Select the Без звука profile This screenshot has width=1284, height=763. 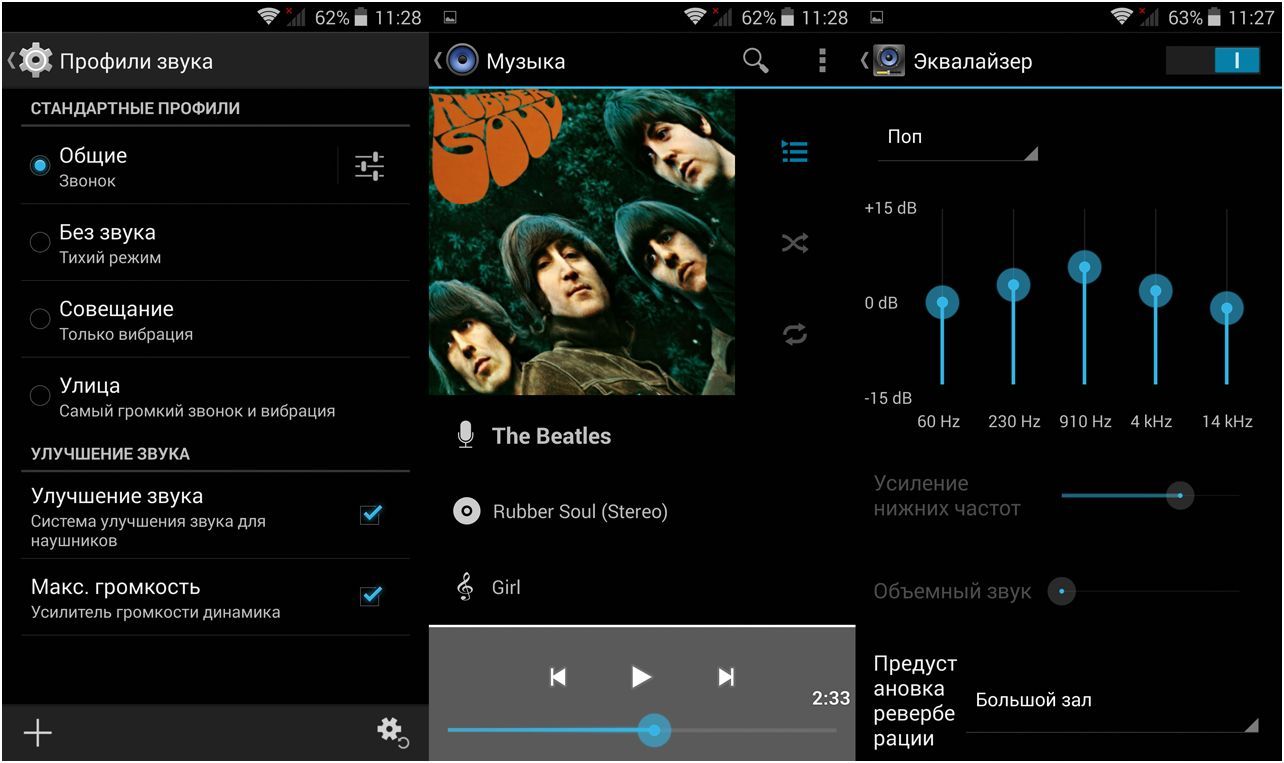40,242
